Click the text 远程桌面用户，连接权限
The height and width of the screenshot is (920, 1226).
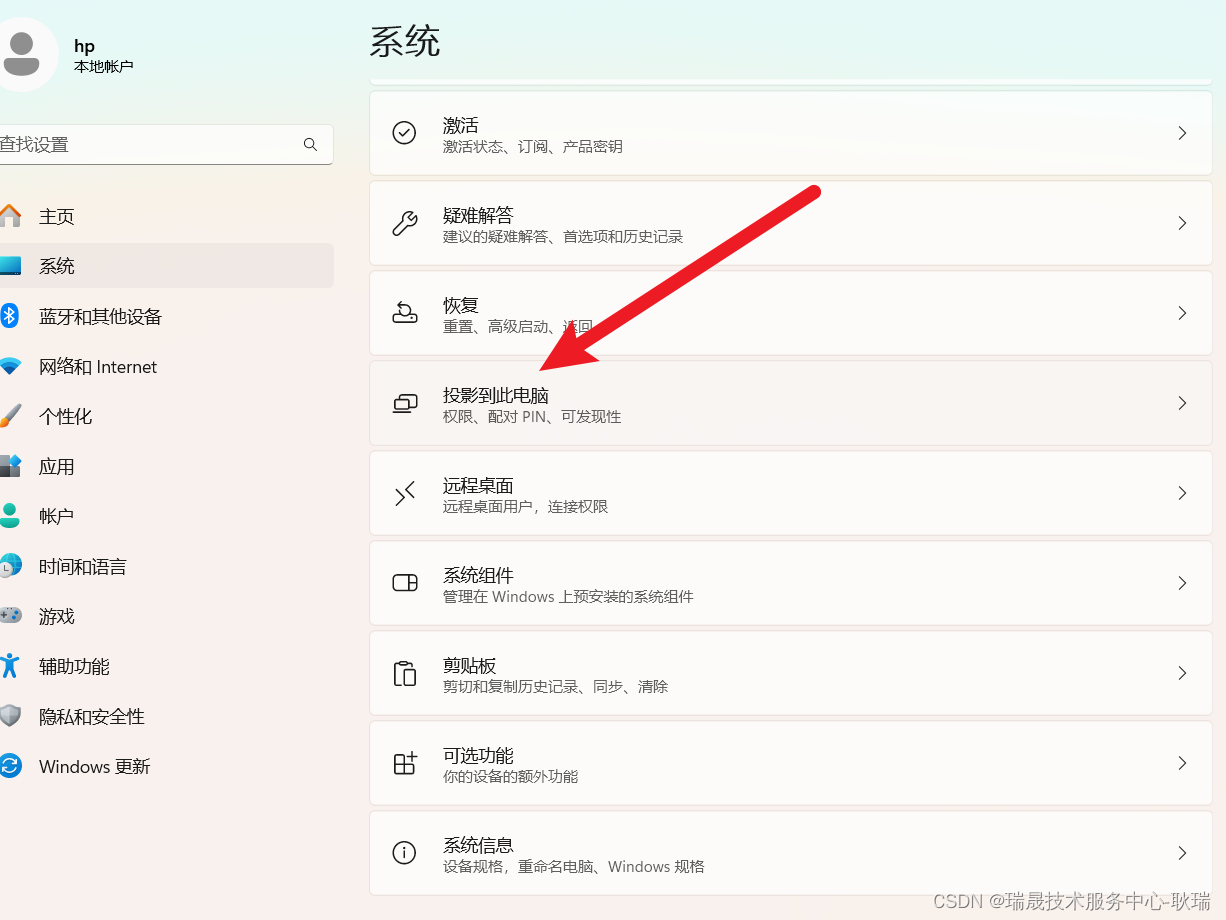tap(525, 507)
